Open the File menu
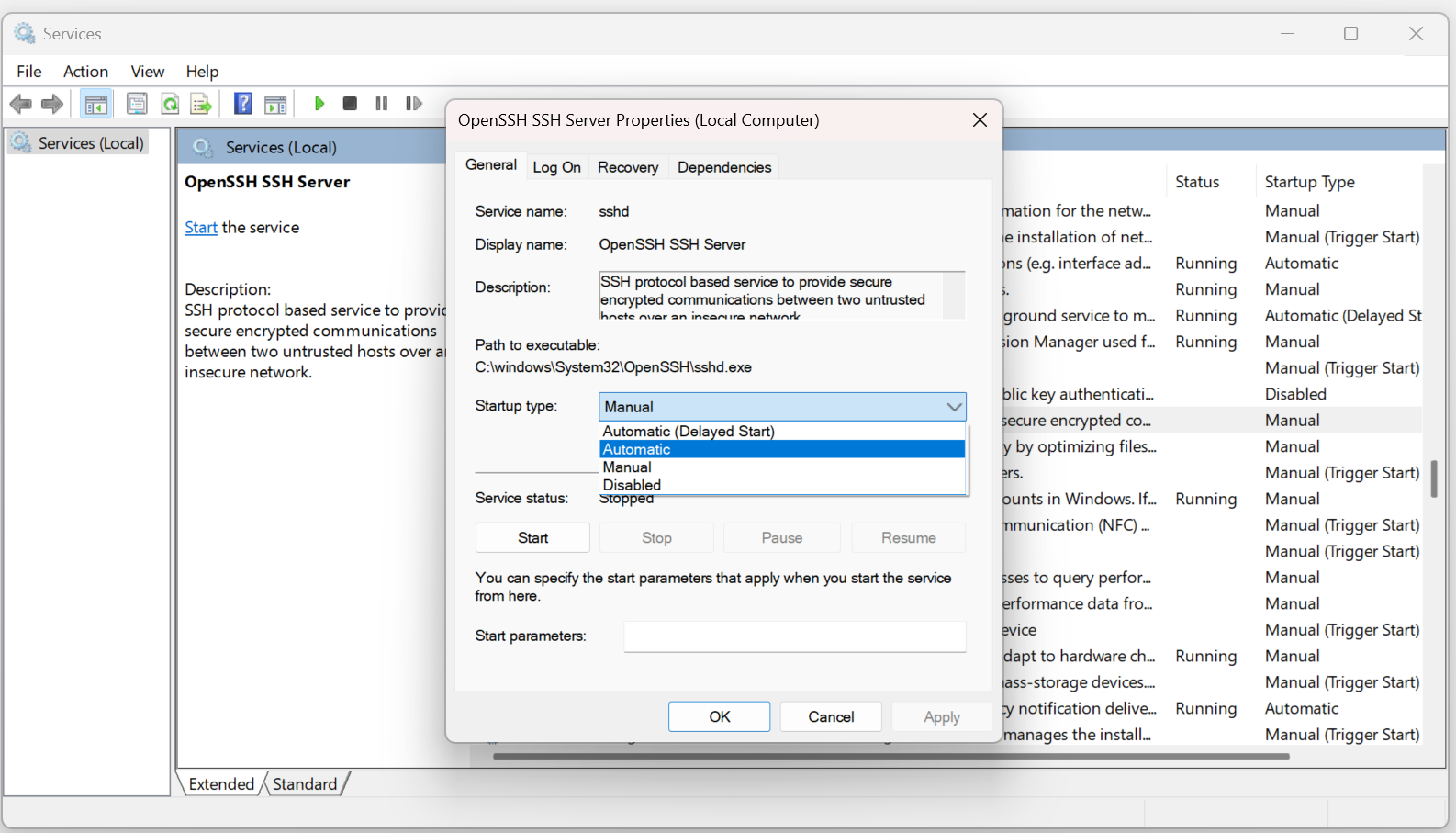 pos(29,72)
